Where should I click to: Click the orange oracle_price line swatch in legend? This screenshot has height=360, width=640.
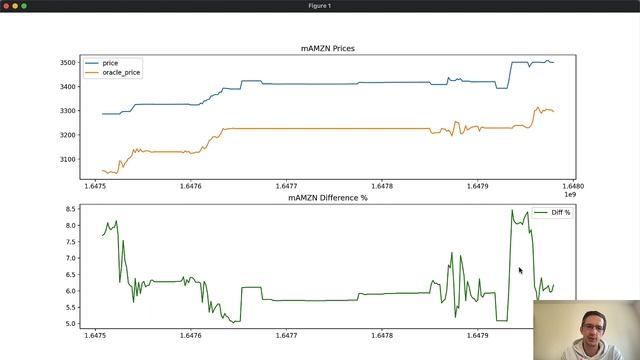(92, 72)
